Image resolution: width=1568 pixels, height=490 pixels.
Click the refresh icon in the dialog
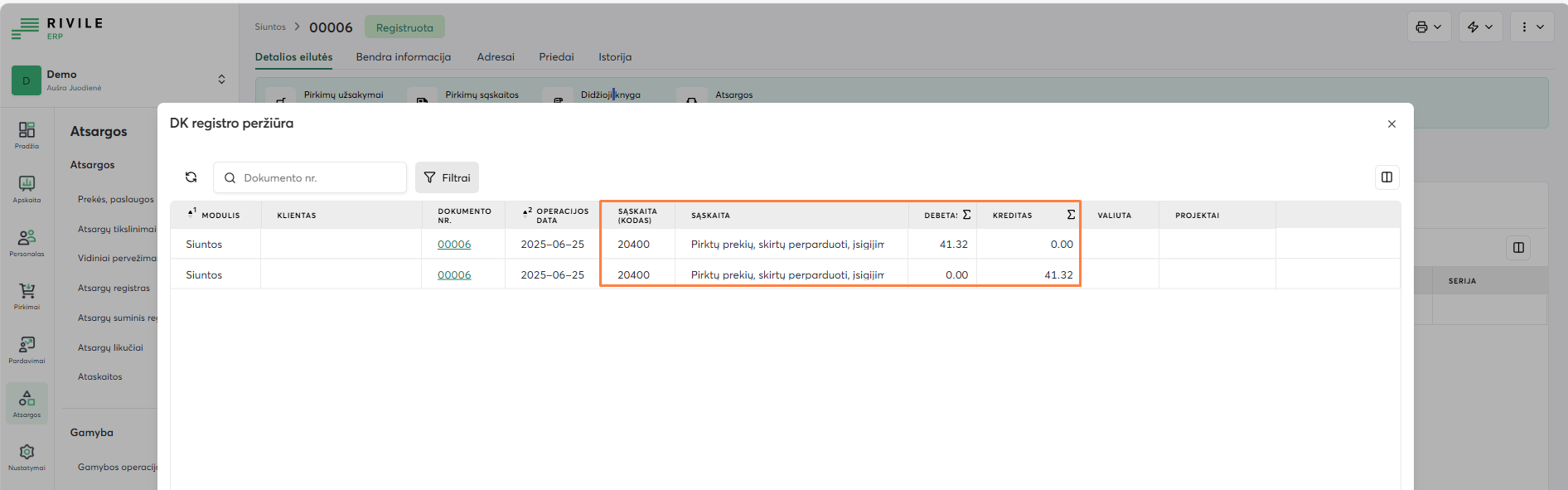tap(191, 177)
